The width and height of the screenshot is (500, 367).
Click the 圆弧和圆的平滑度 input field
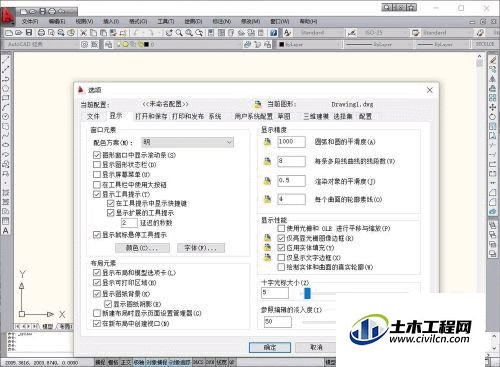click(291, 142)
